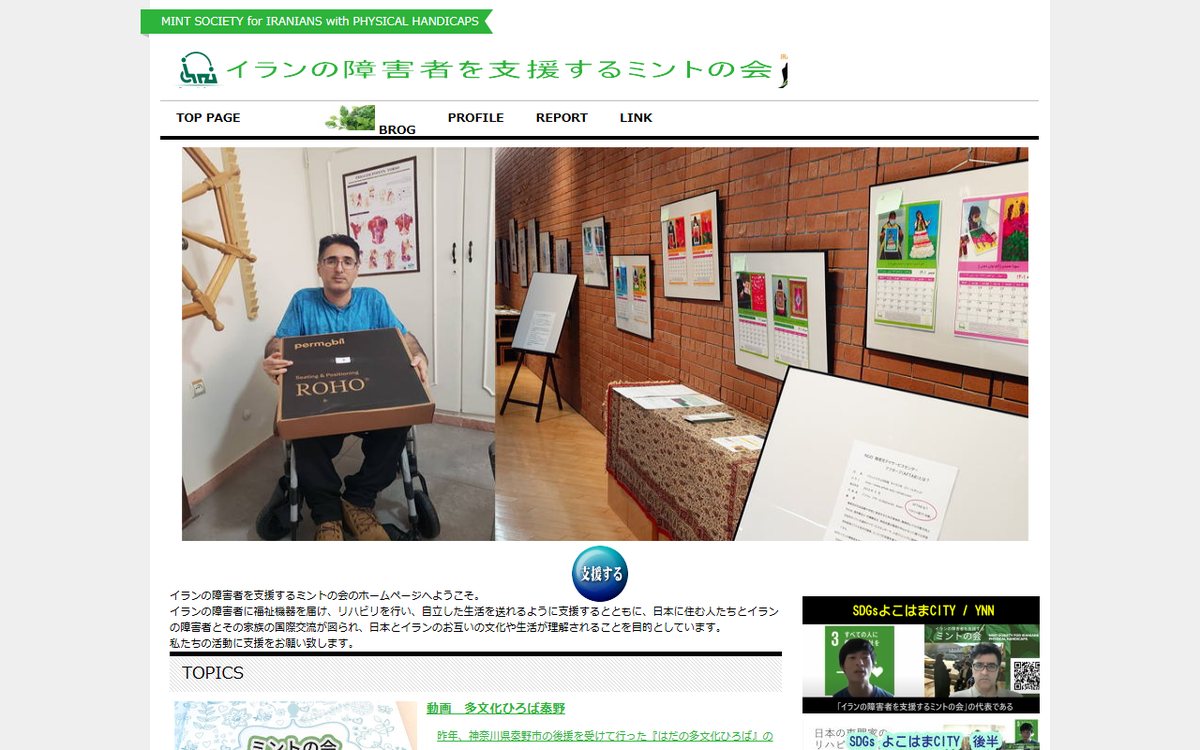This screenshot has width=1200, height=750.
Task: Click the TOPICS heading
Action: point(213,673)
